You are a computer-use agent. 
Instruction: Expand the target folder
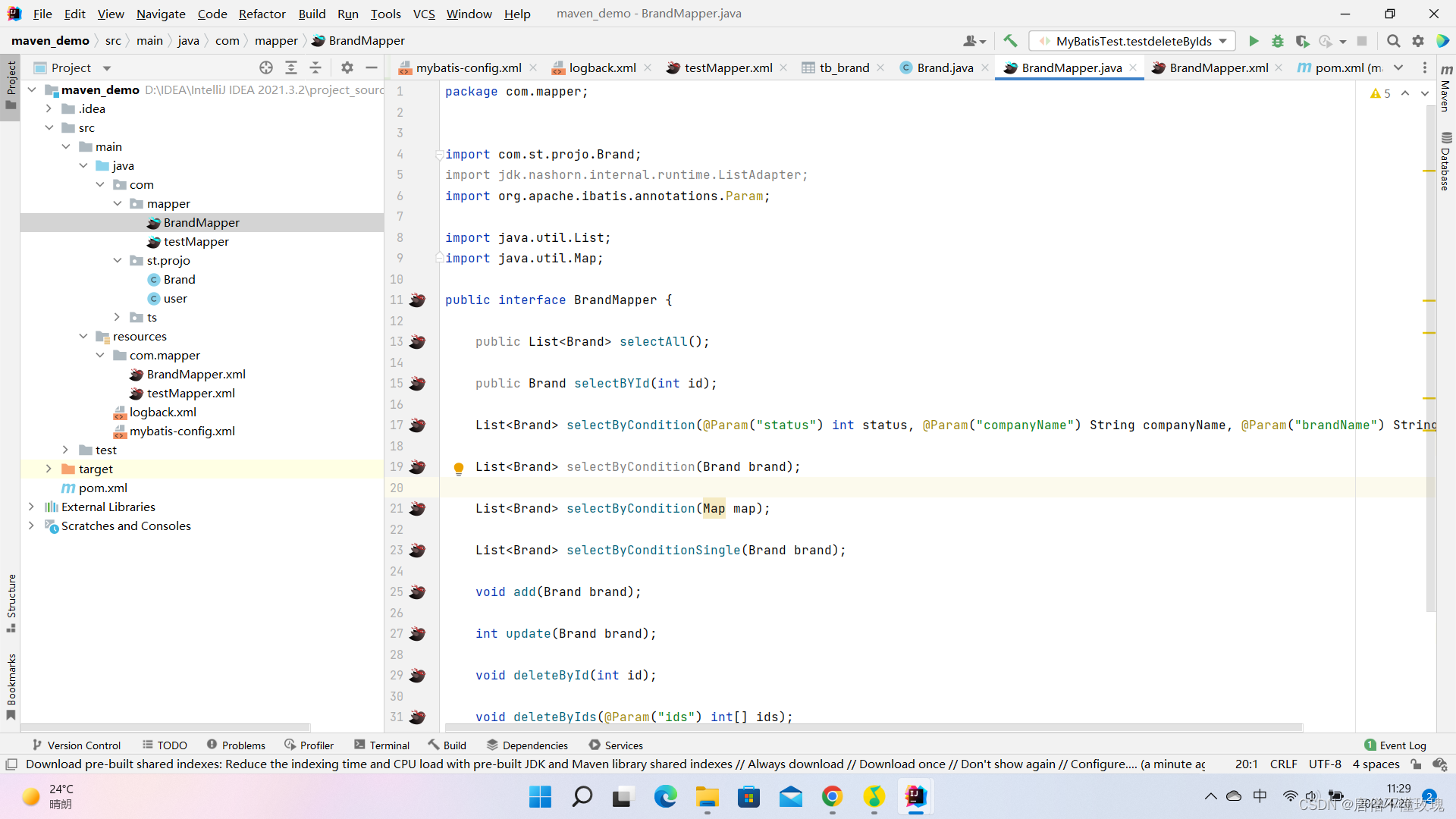(x=49, y=469)
